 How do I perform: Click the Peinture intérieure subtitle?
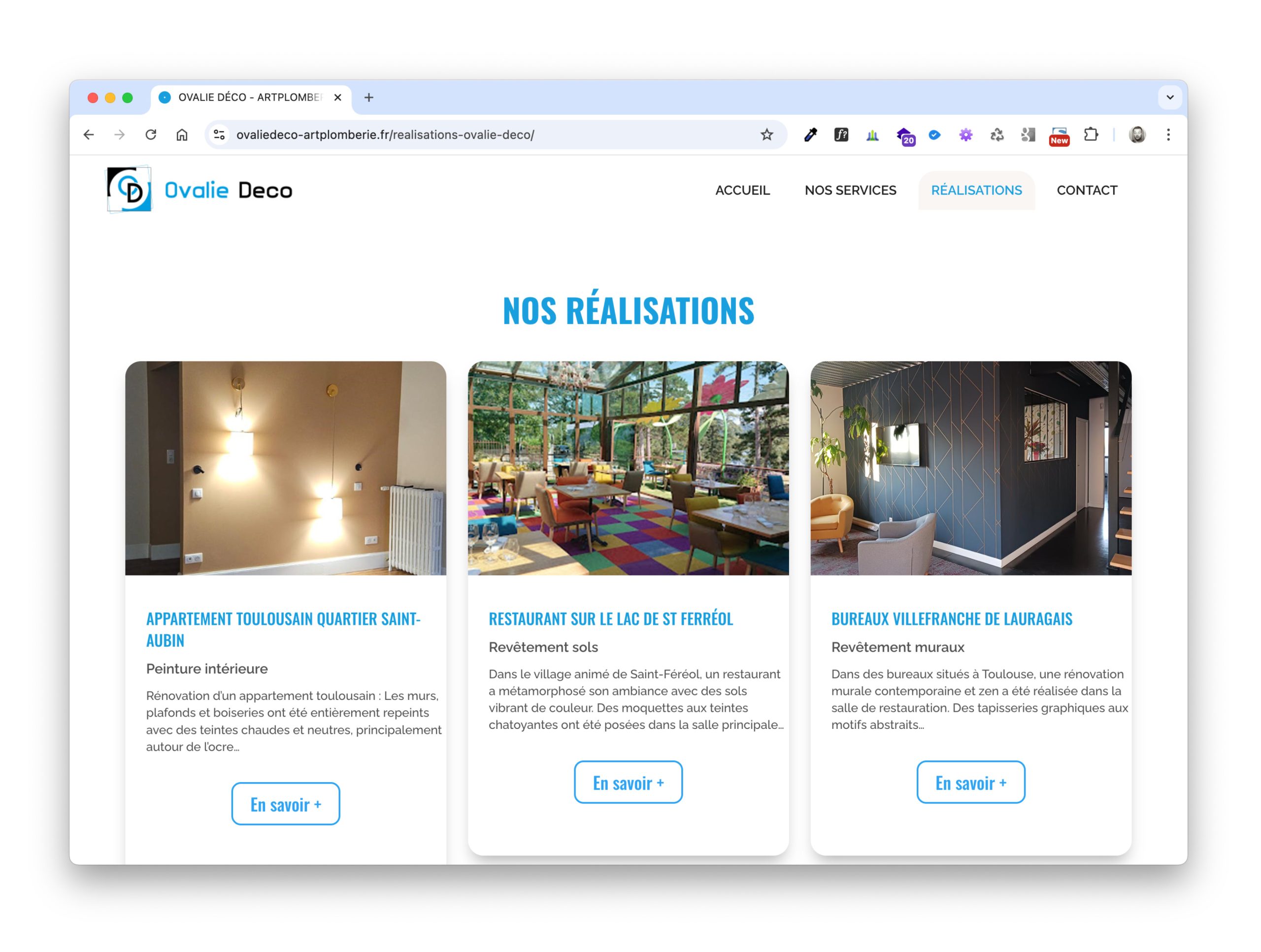point(207,669)
